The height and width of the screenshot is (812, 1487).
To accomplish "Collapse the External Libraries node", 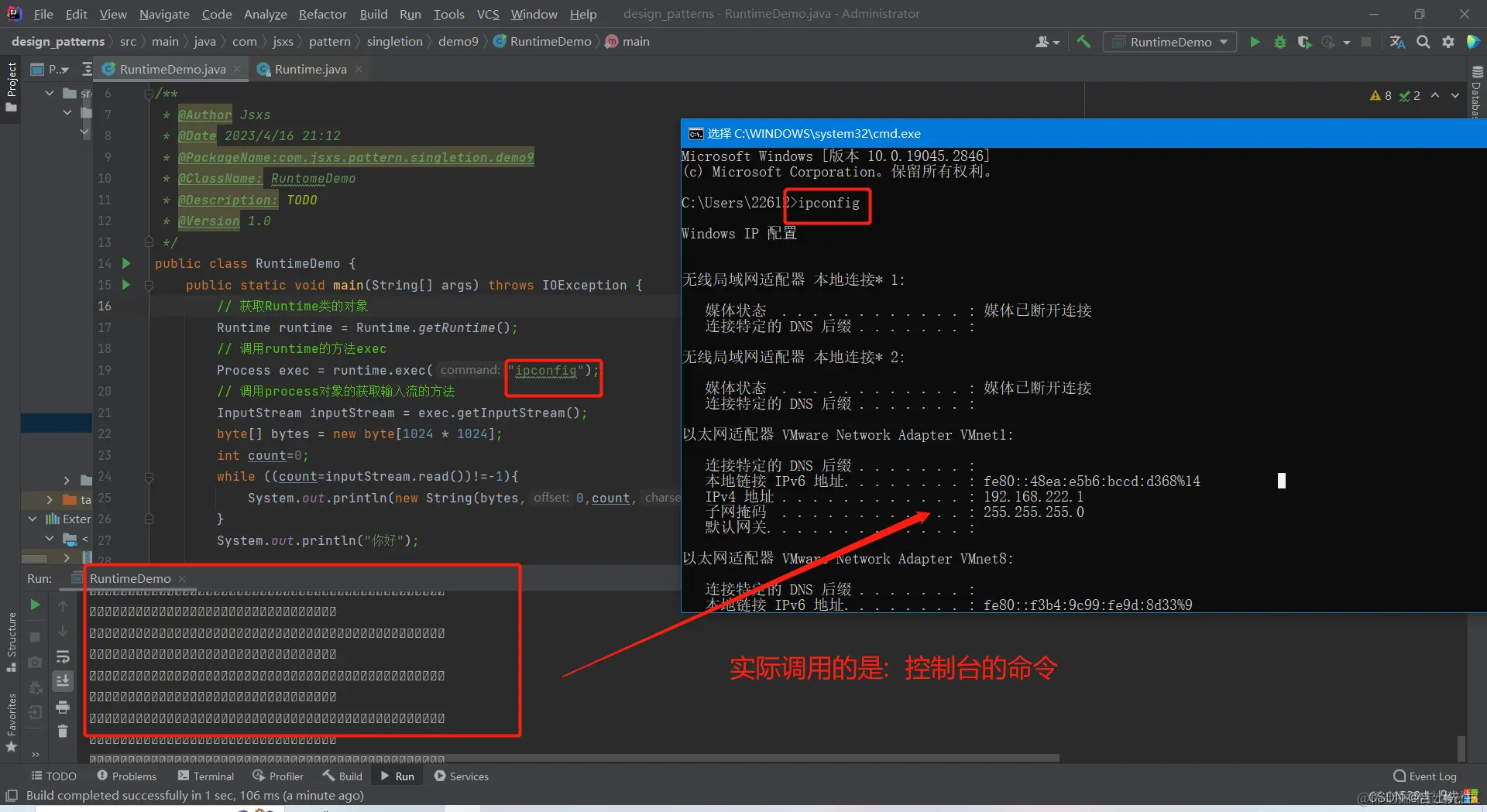I will tap(33, 519).
